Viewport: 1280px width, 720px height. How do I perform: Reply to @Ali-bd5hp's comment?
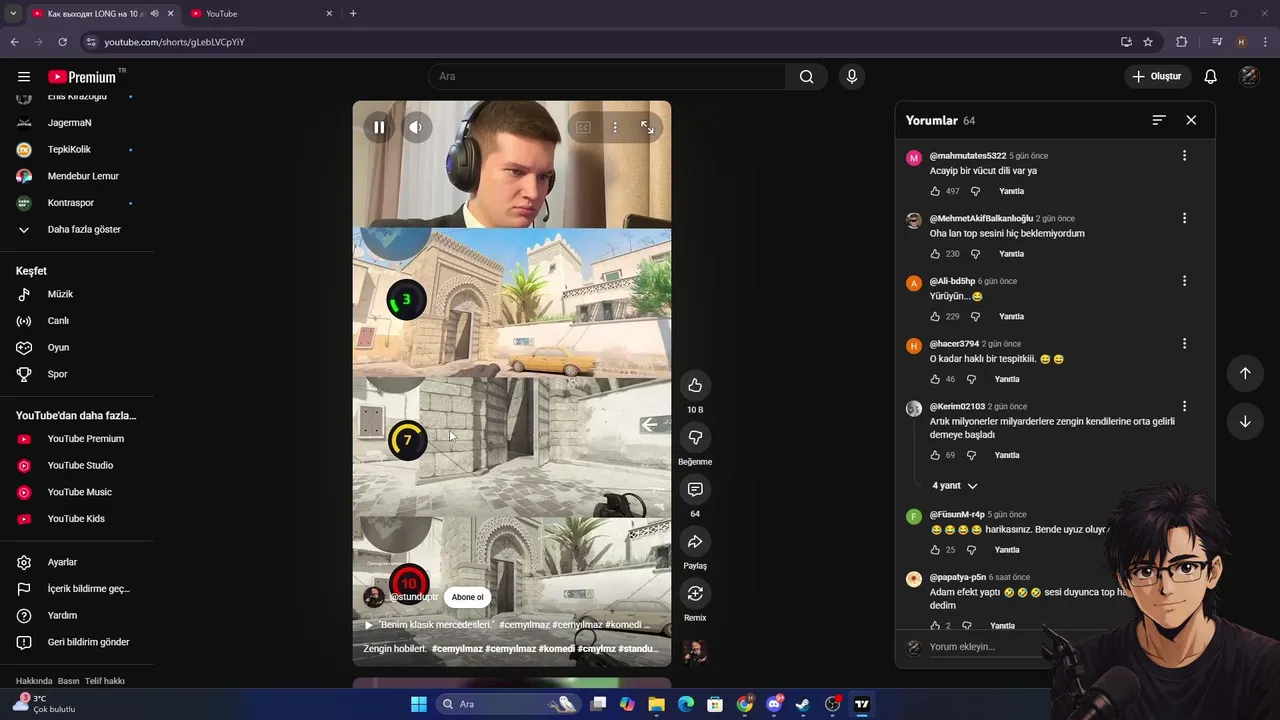[1011, 317]
